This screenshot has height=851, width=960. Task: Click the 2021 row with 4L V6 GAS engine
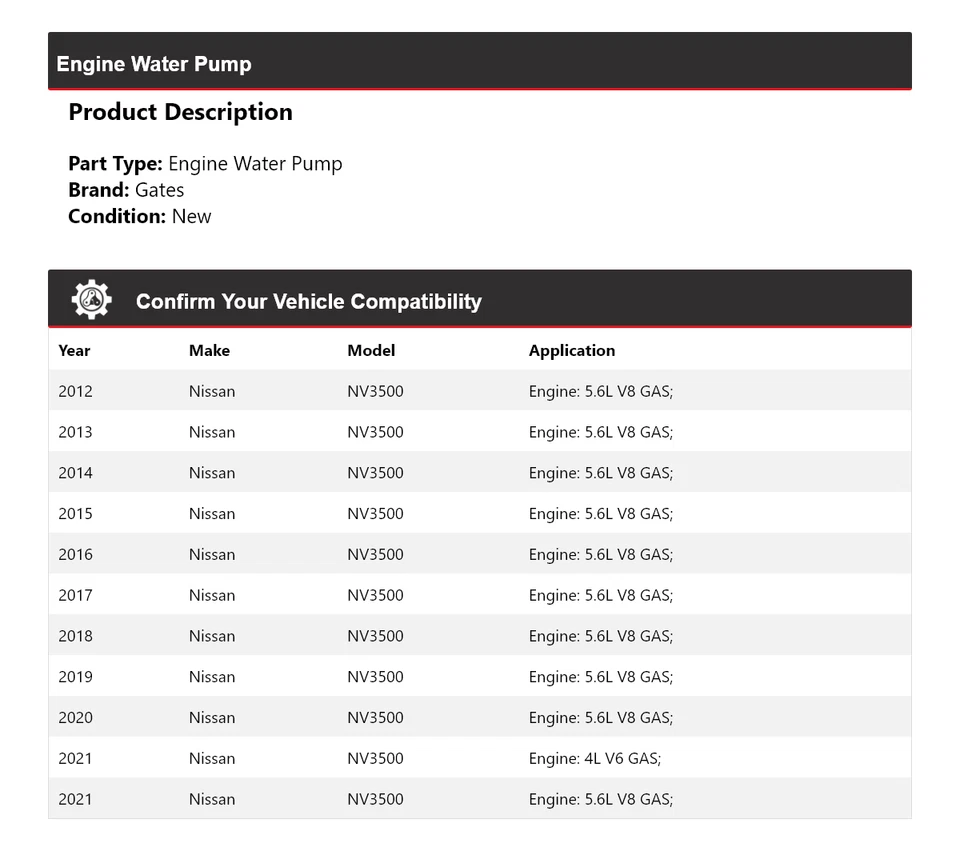(480, 758)
